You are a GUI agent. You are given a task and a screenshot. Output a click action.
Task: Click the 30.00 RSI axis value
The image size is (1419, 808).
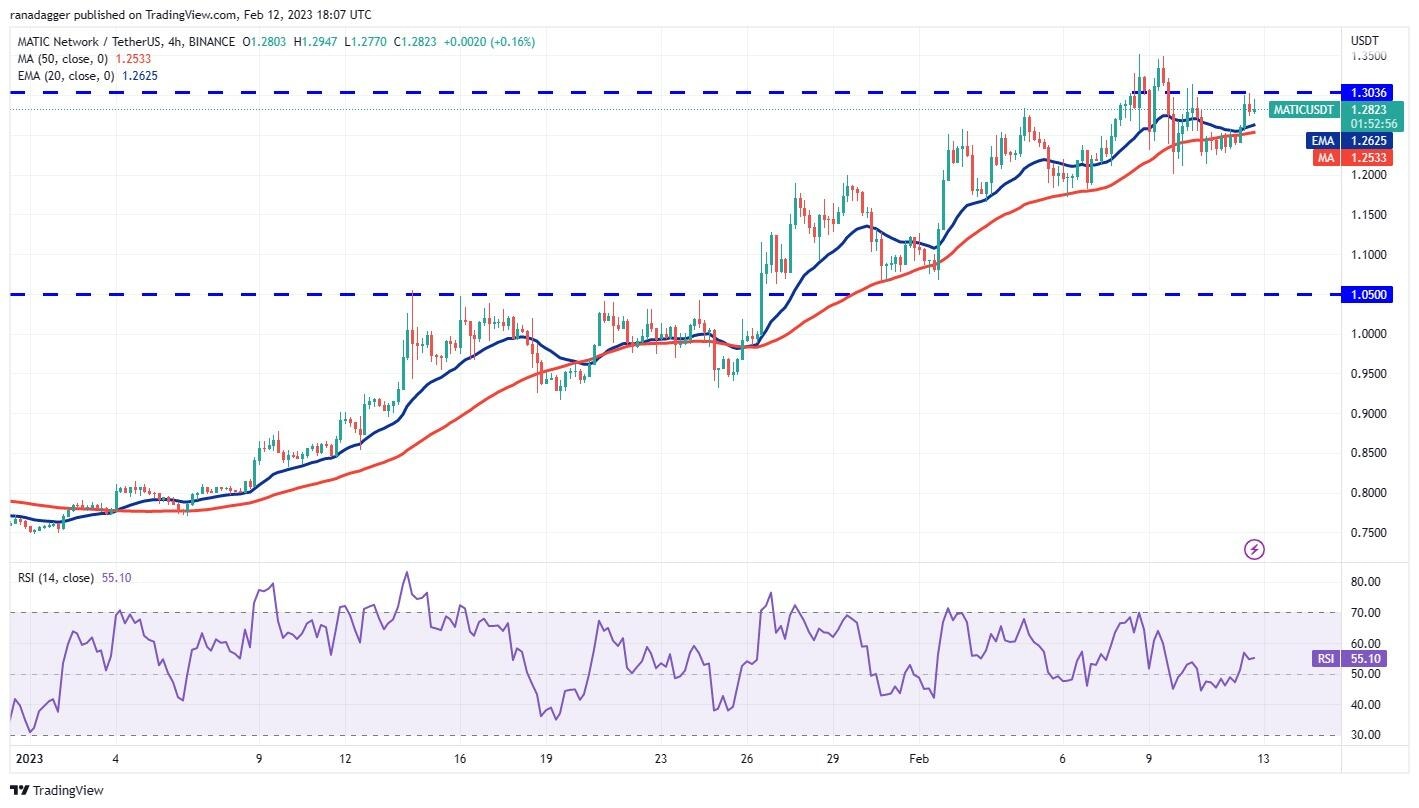1368,735
